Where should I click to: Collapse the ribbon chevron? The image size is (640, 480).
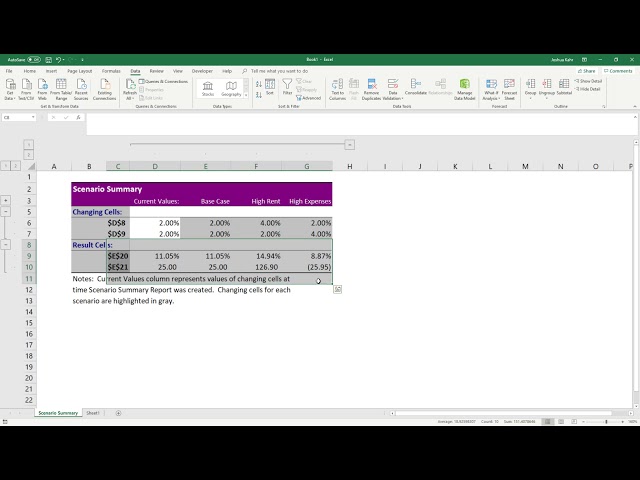(x=635, y=107)
